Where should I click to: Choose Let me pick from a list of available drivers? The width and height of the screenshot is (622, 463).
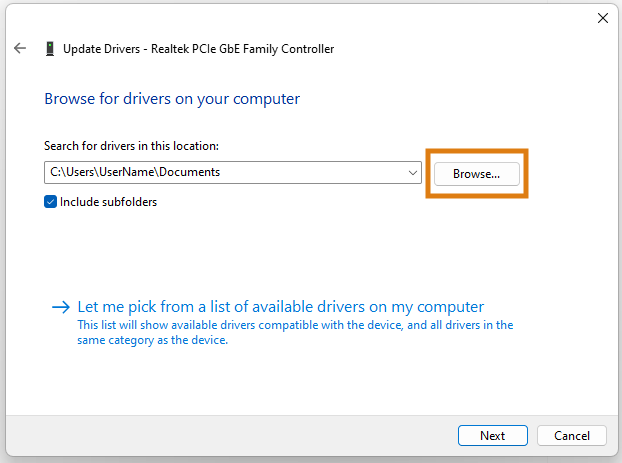(280, 307)
